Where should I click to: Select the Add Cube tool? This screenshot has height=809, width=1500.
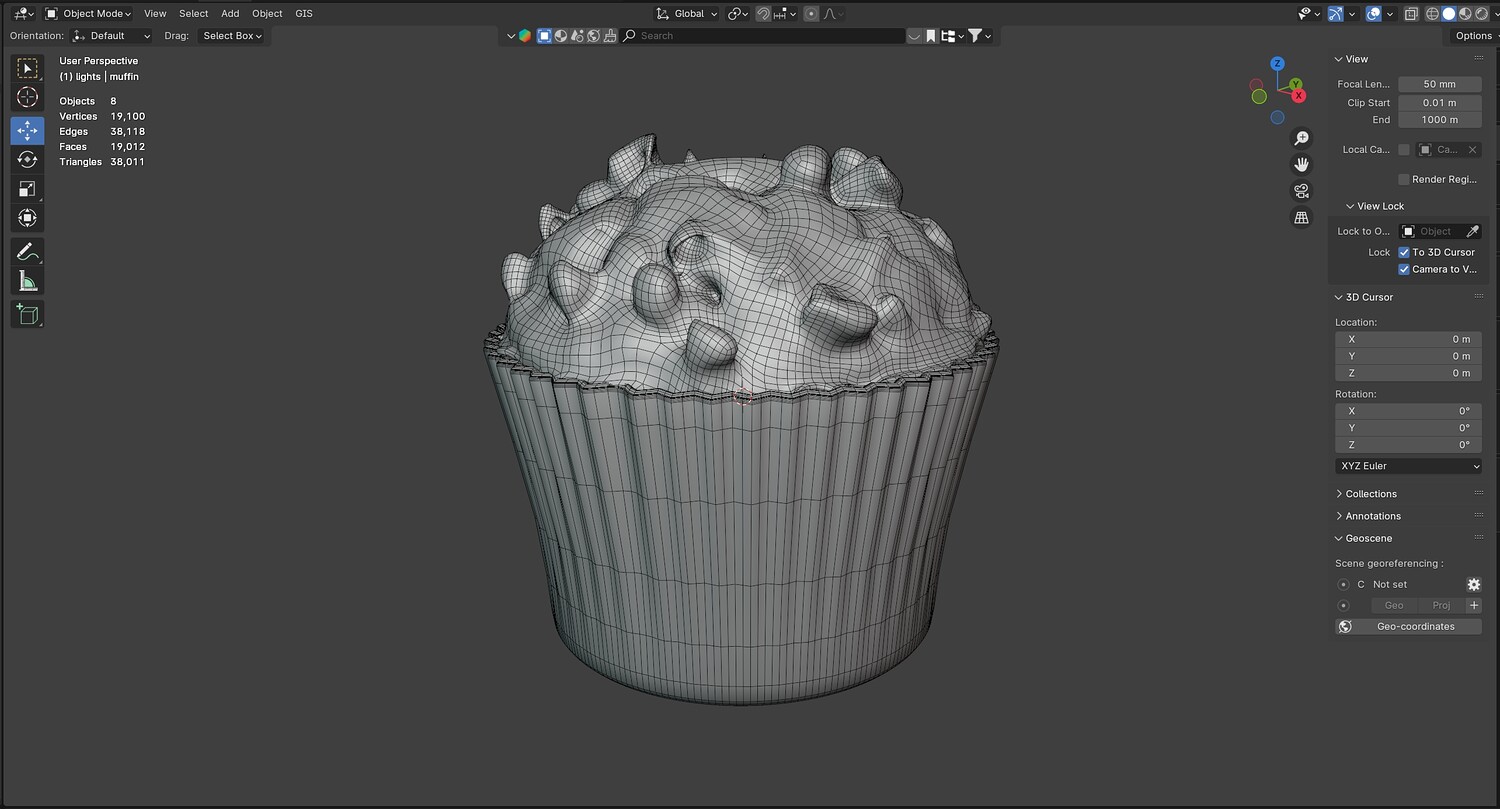[27, 315]
